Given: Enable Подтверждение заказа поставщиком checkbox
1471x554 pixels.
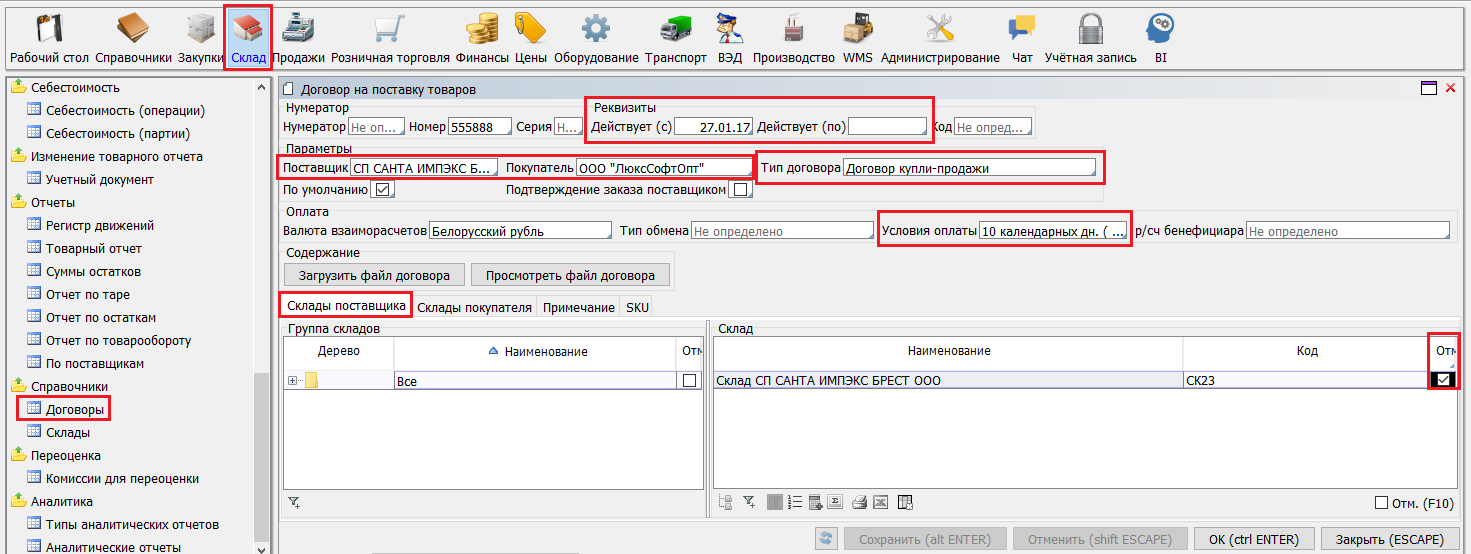Looking at the screenshot, I should (x=740, y=189).
